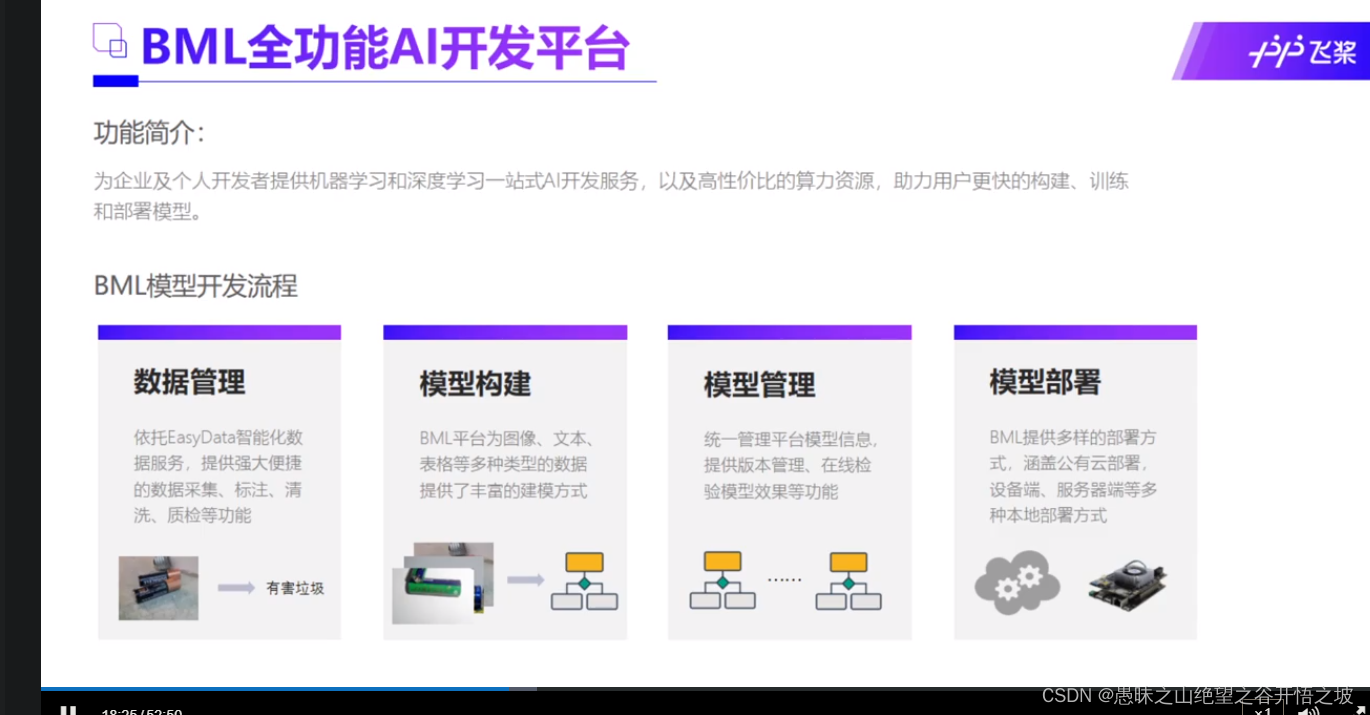Pause the video playback

[x=68, y=710]
